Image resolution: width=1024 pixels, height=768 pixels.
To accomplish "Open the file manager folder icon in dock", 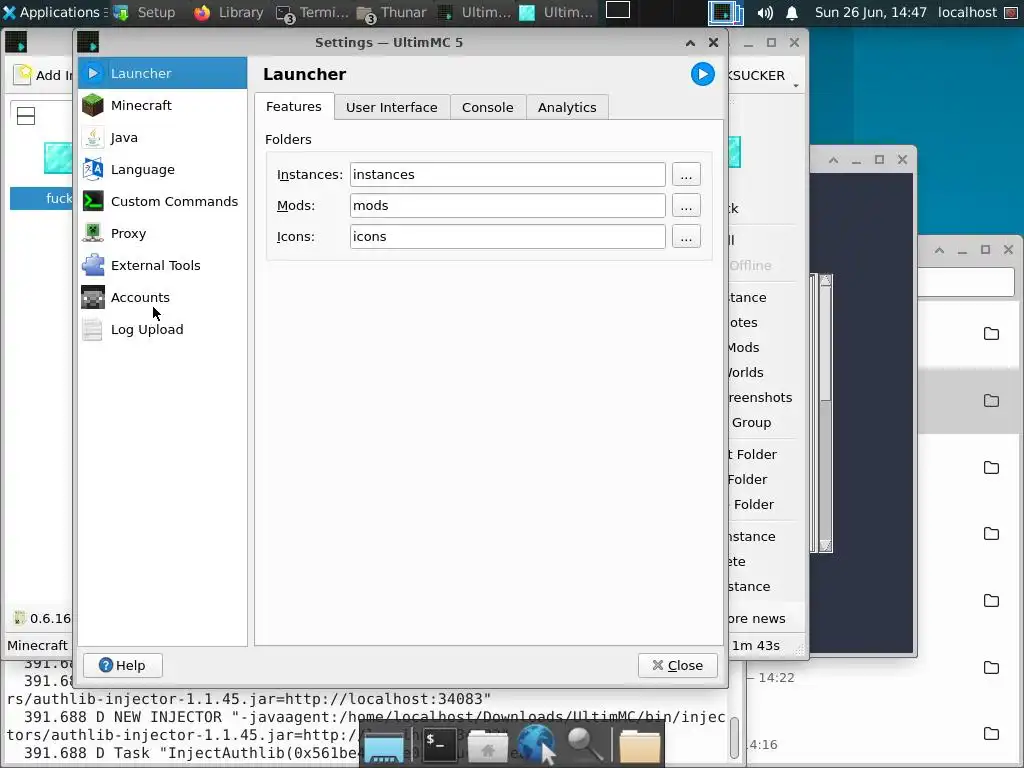I will (639, 746).
